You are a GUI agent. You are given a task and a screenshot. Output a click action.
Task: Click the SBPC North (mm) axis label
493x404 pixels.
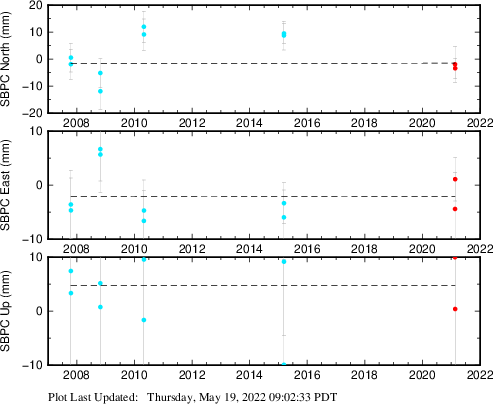(x=5, y=59)
